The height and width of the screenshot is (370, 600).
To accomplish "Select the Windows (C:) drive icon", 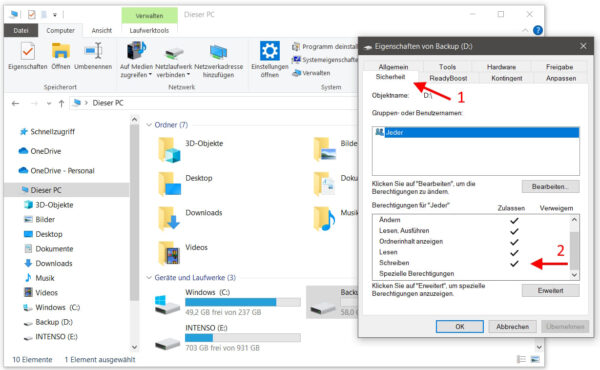I will (x=167, y=305).
